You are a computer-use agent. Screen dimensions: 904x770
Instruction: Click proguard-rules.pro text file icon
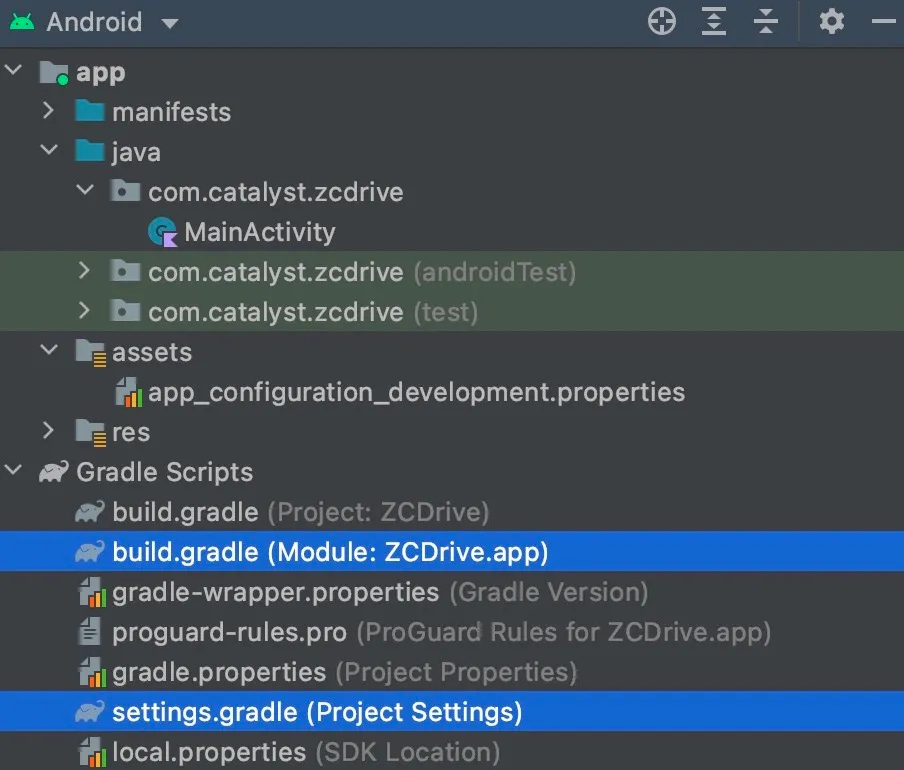tap(89, 632)
